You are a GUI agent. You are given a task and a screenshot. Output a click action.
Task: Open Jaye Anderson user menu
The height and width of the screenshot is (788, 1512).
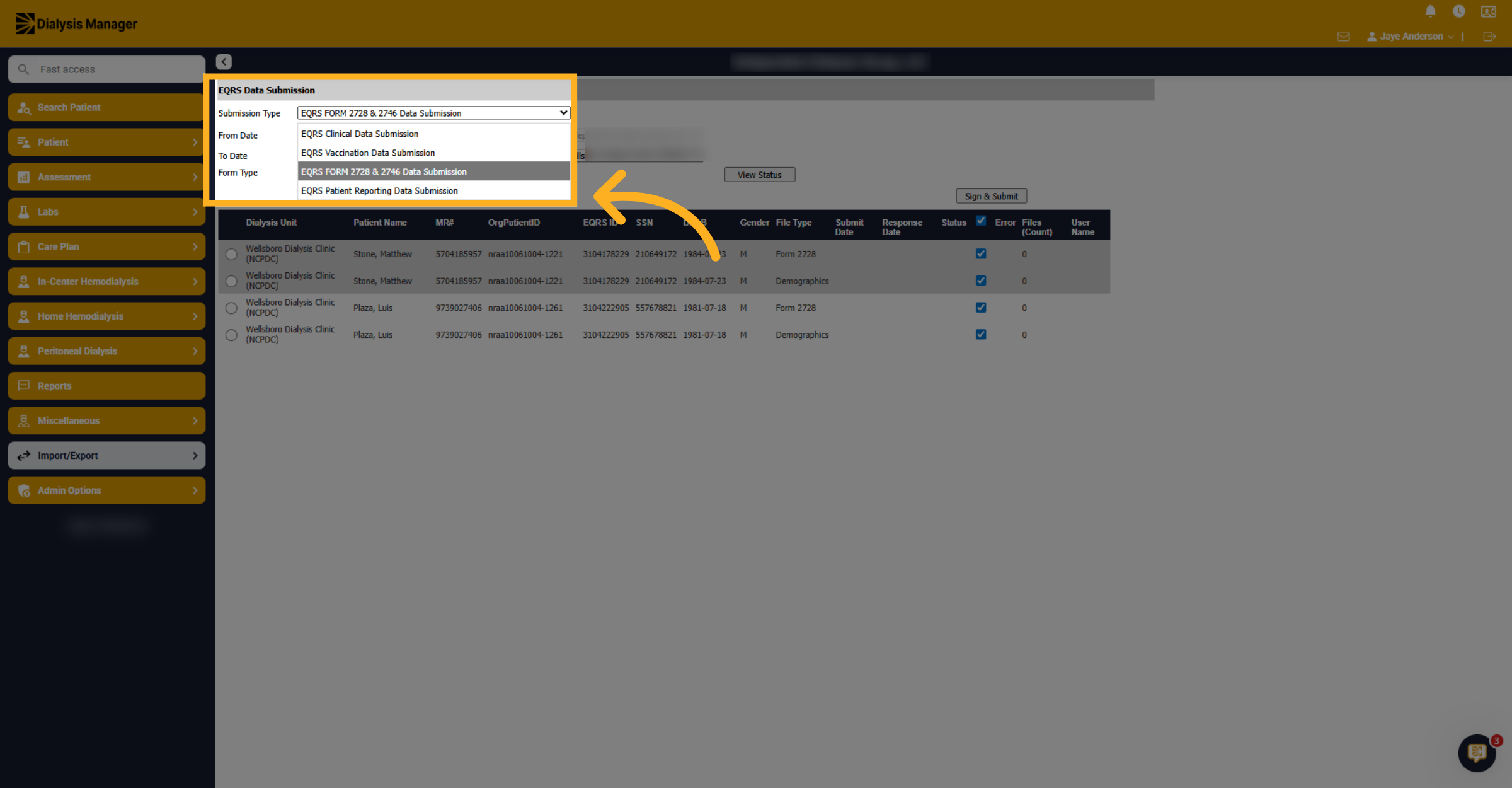[1410, 37]
